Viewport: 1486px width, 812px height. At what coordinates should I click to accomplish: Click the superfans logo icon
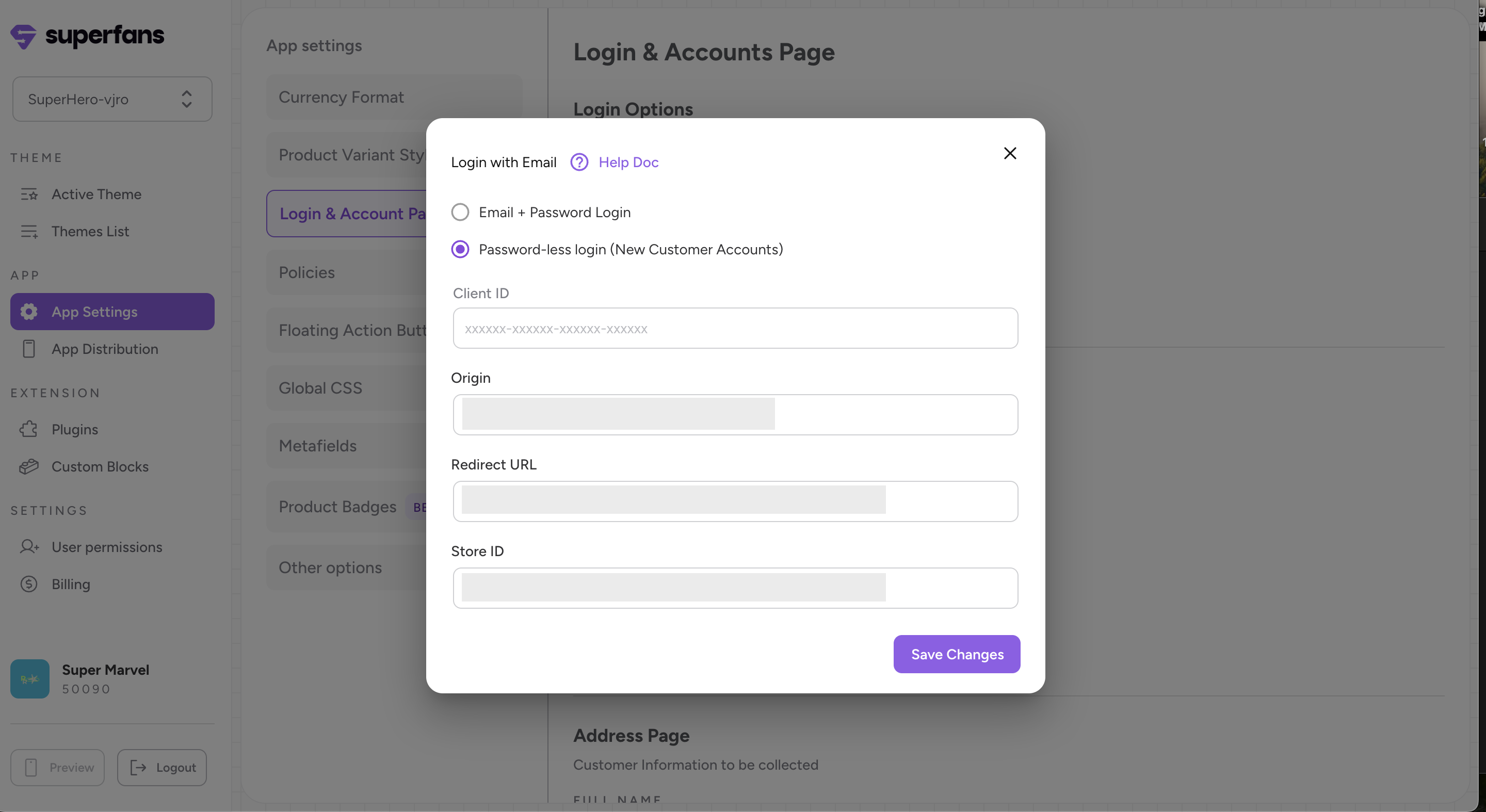pyautogui.click(x=23, y=36)
